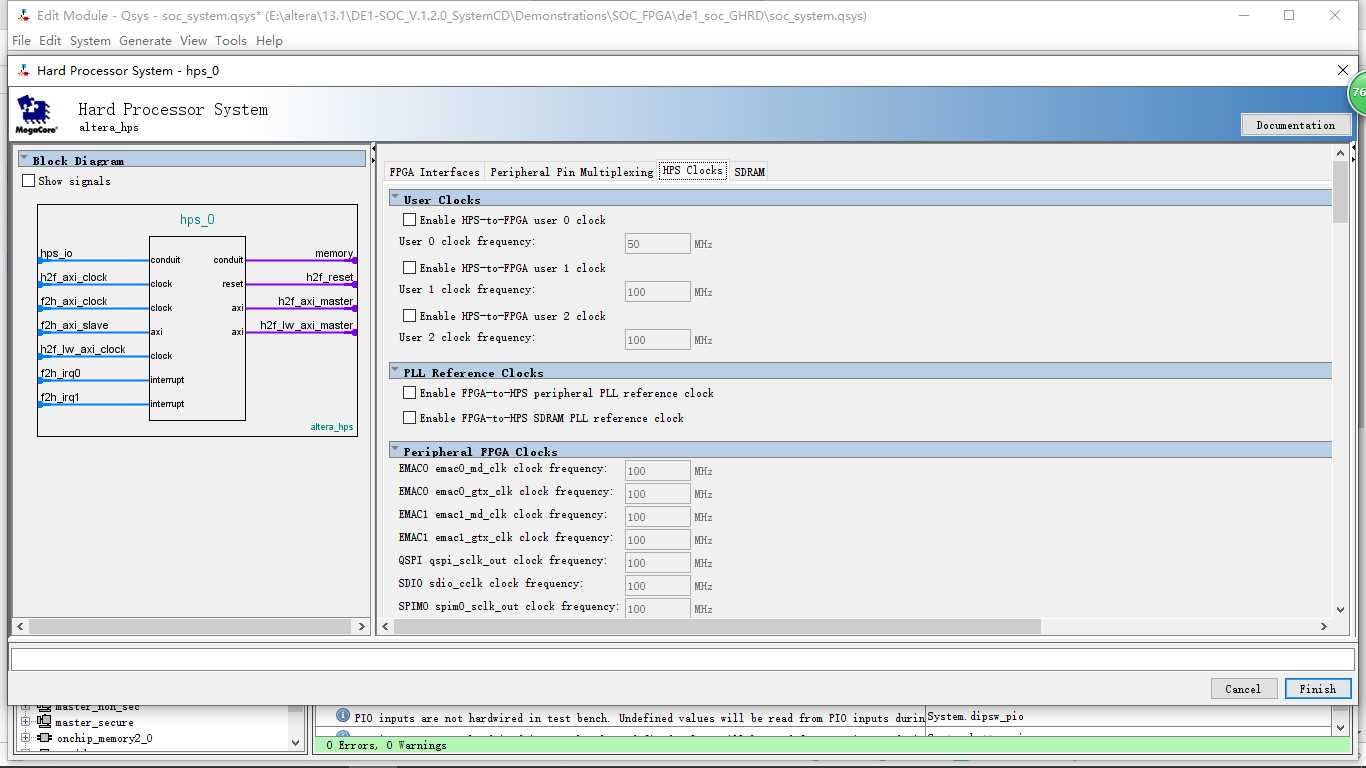
Task: Click the master_secure component icon
Action: 44,722
